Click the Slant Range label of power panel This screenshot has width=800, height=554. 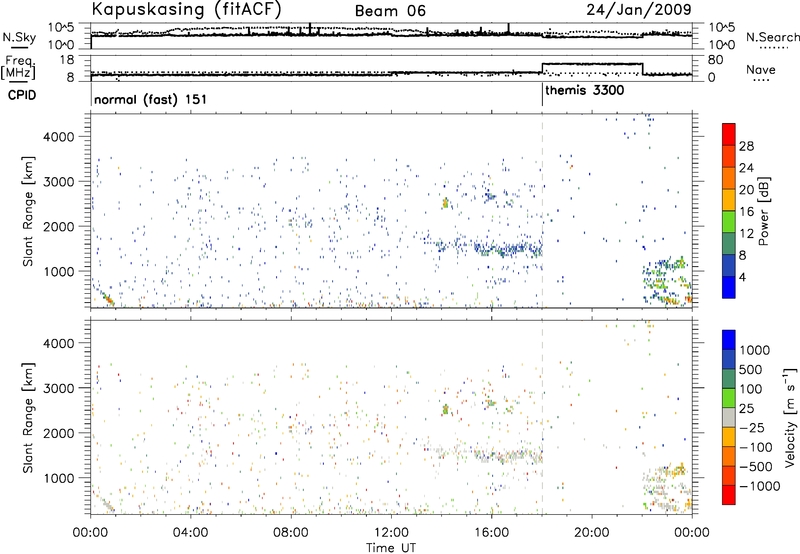29,211
